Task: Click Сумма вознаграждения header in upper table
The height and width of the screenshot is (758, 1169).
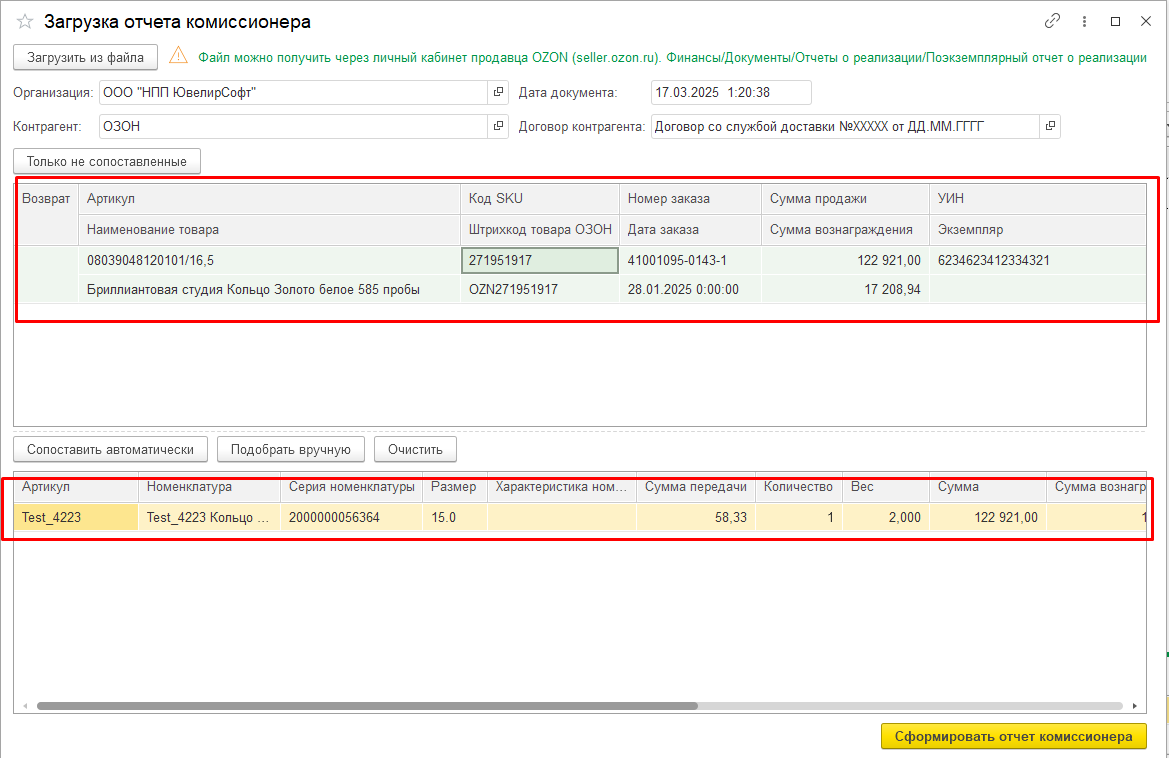Action: [x=845, y=230]
